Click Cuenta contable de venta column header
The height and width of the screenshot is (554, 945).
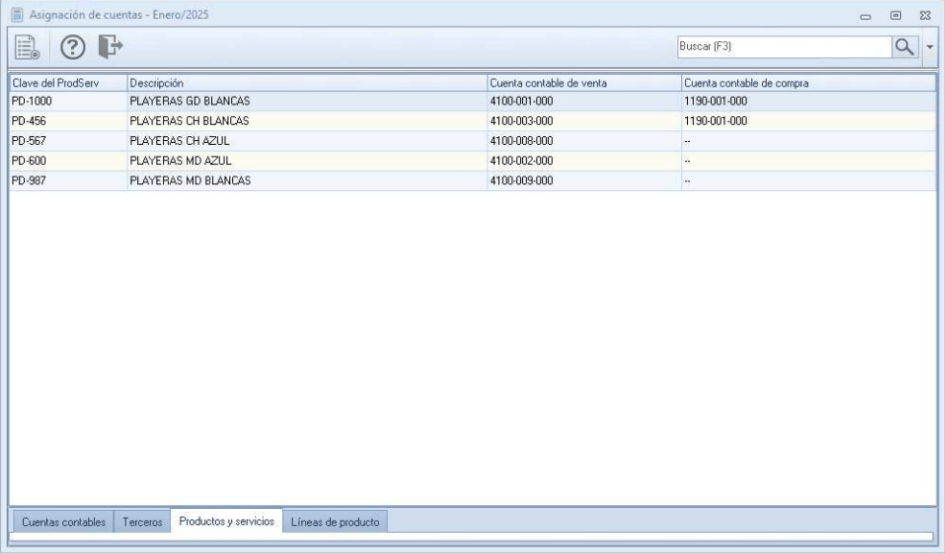click(584, 83)
